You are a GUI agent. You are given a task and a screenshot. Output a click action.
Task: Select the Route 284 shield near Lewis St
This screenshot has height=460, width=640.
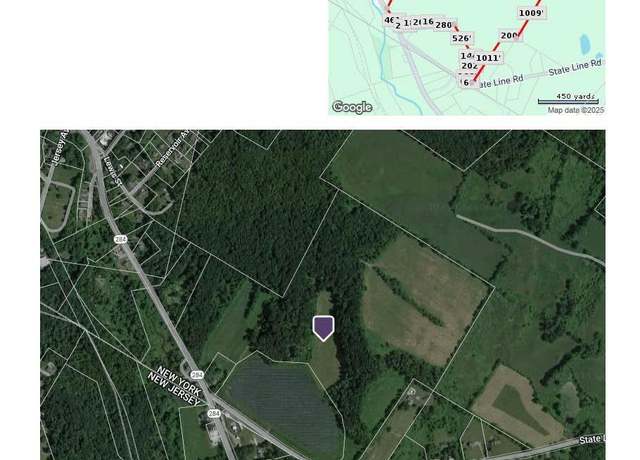pyautogui.click(x=120, y=239)
